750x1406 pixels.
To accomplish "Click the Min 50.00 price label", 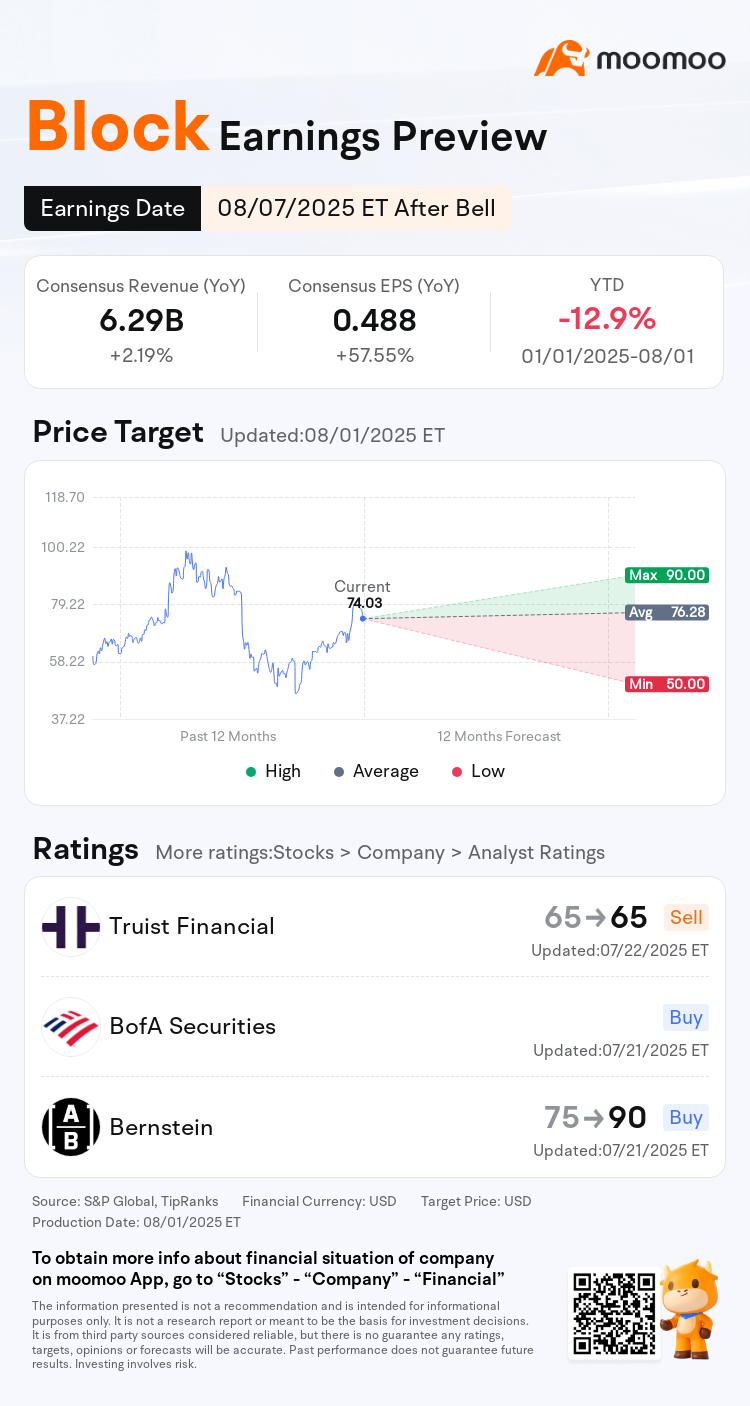I will [667, 684].
